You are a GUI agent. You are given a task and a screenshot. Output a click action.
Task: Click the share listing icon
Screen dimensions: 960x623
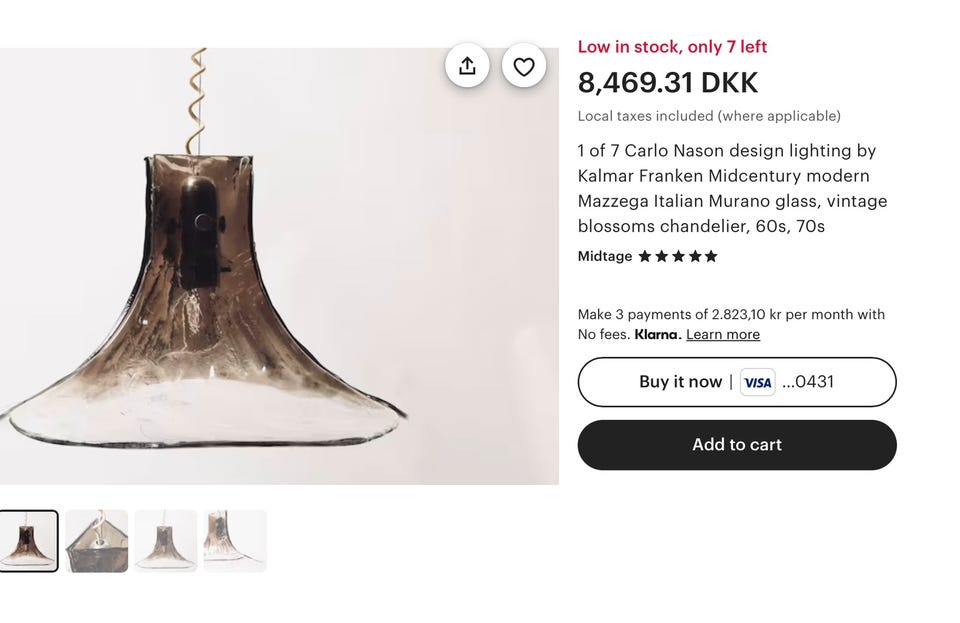[467, 66]
